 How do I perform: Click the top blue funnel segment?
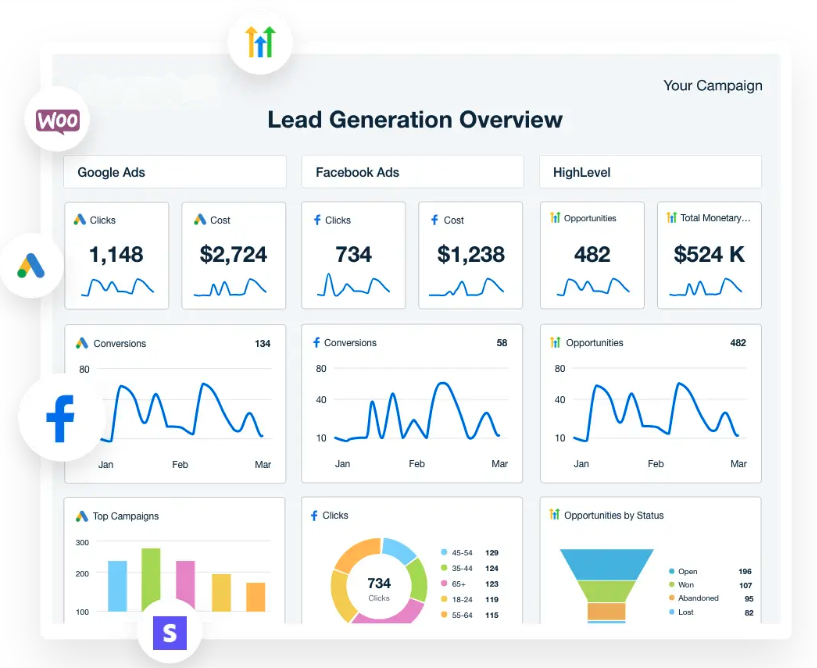(x=606, y=563)
